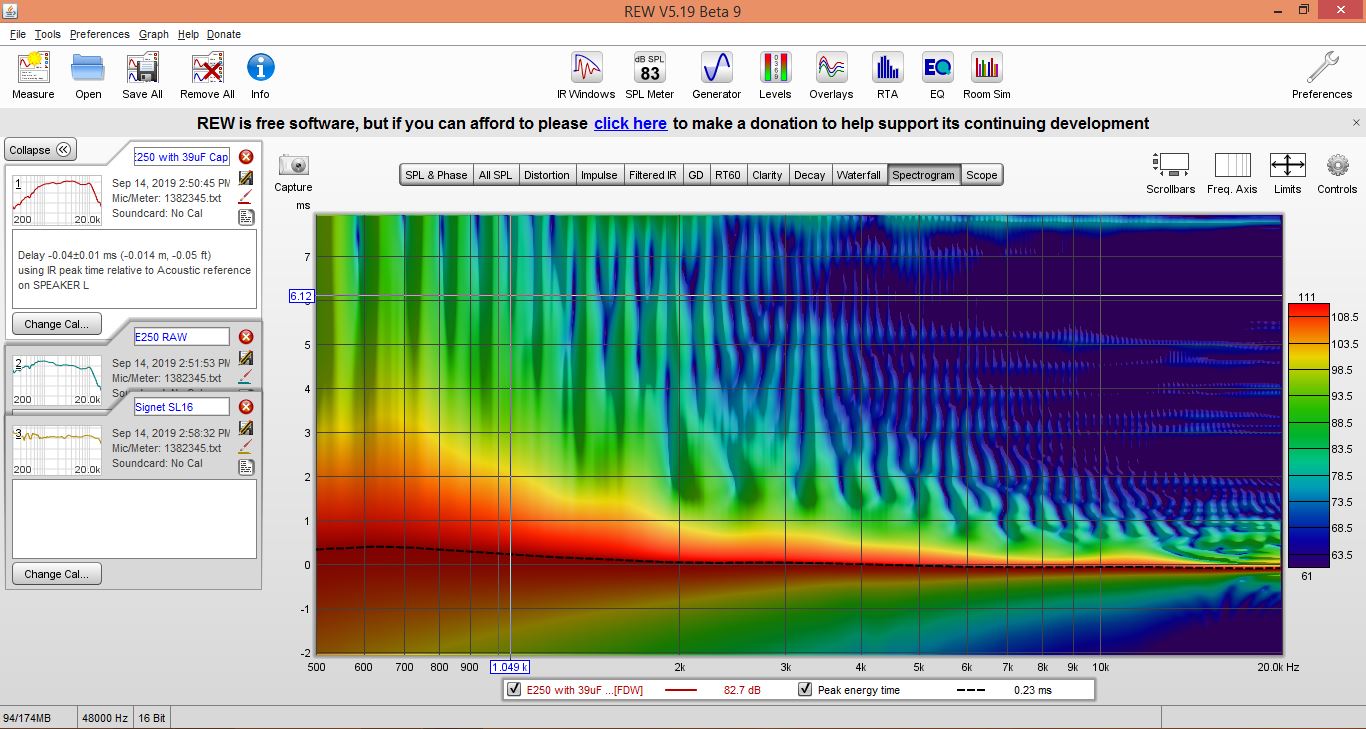
Task: Open graph Limits icon
Action: pos(1287,164)
